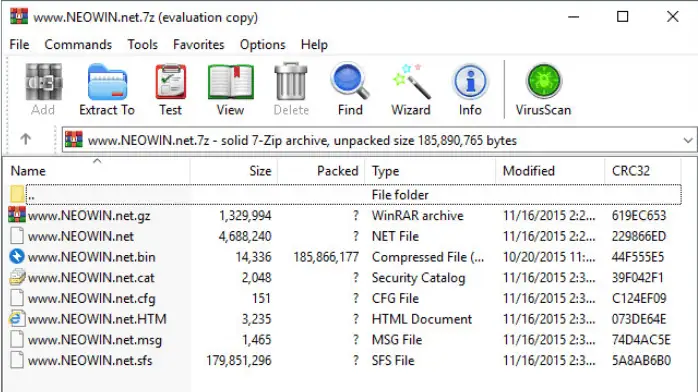The image size is (698, 392).
Task: Select the www.NEOWIN.net.cfg file name
Action: coord(91,299)
